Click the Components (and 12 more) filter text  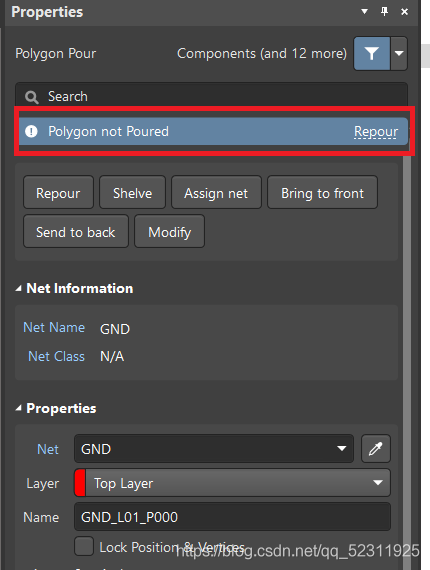pyautogui.click(x=262, y=53)
